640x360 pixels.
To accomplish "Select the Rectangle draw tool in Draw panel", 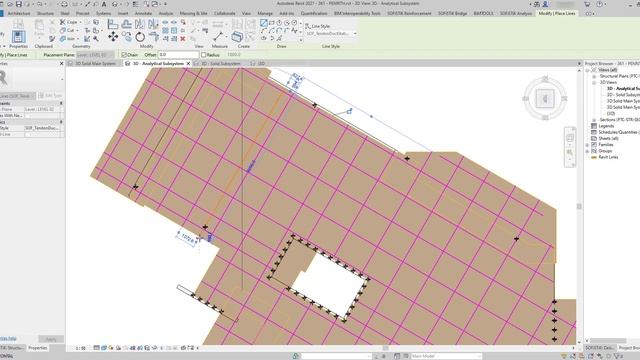I will pyautogui.click(x=271, y=23).
